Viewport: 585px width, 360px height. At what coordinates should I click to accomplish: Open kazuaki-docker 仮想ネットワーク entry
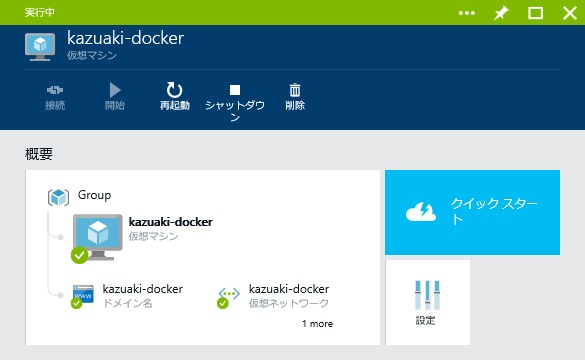[289, 295]
